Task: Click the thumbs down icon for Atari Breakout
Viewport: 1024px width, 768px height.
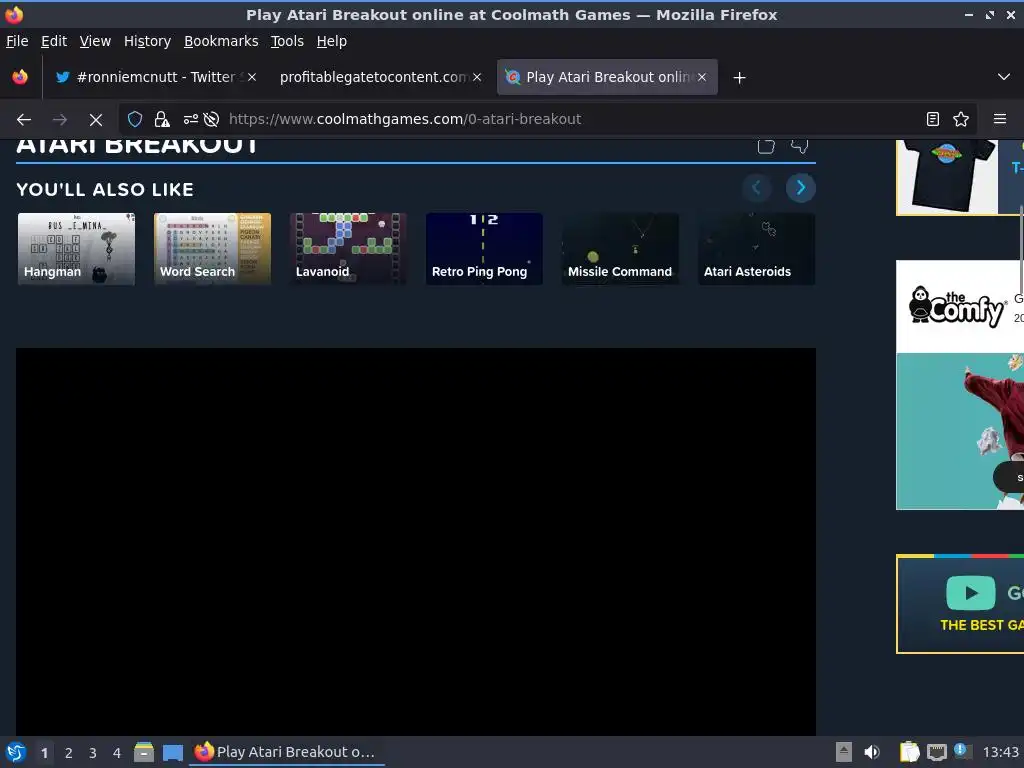Action: pyautogui.click(x=799, y=146)
